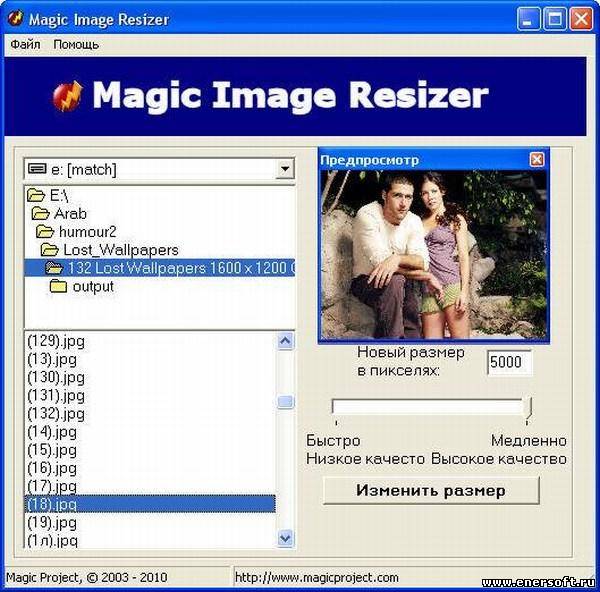Screen dimensions: 600x592
Task: Click the closed folder icon next to output
Action: coord(58,286)
